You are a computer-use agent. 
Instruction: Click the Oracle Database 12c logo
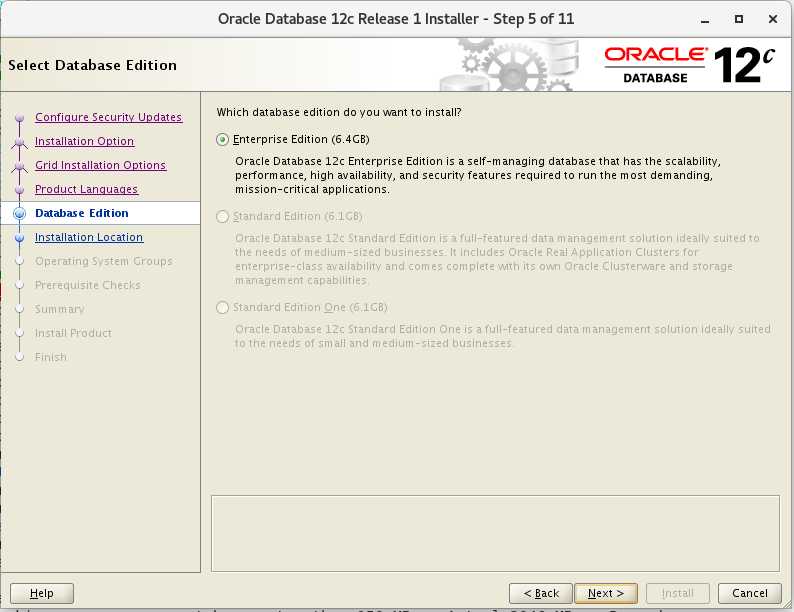tap(689, 65)
